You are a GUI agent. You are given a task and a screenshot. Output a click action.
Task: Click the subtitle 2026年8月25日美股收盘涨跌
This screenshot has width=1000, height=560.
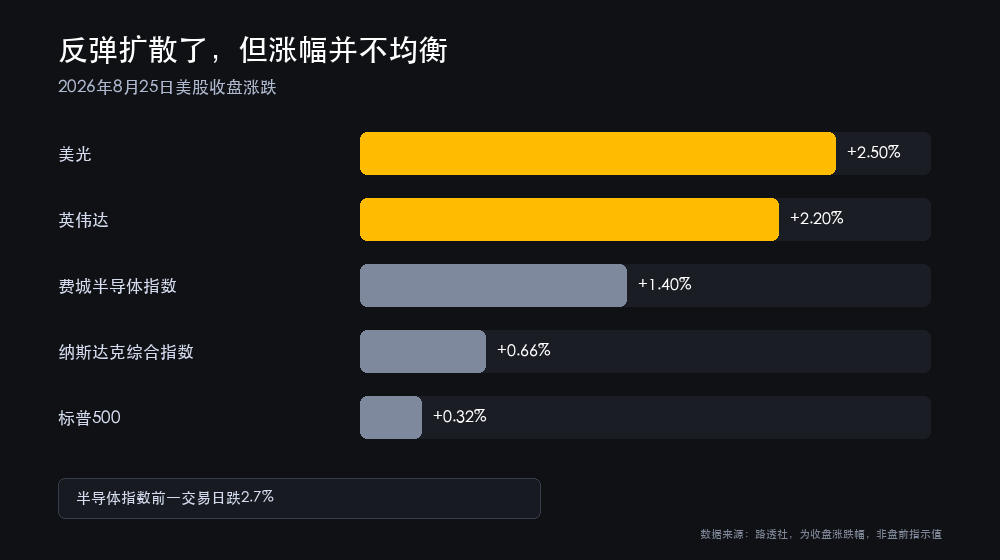[167, 87]
